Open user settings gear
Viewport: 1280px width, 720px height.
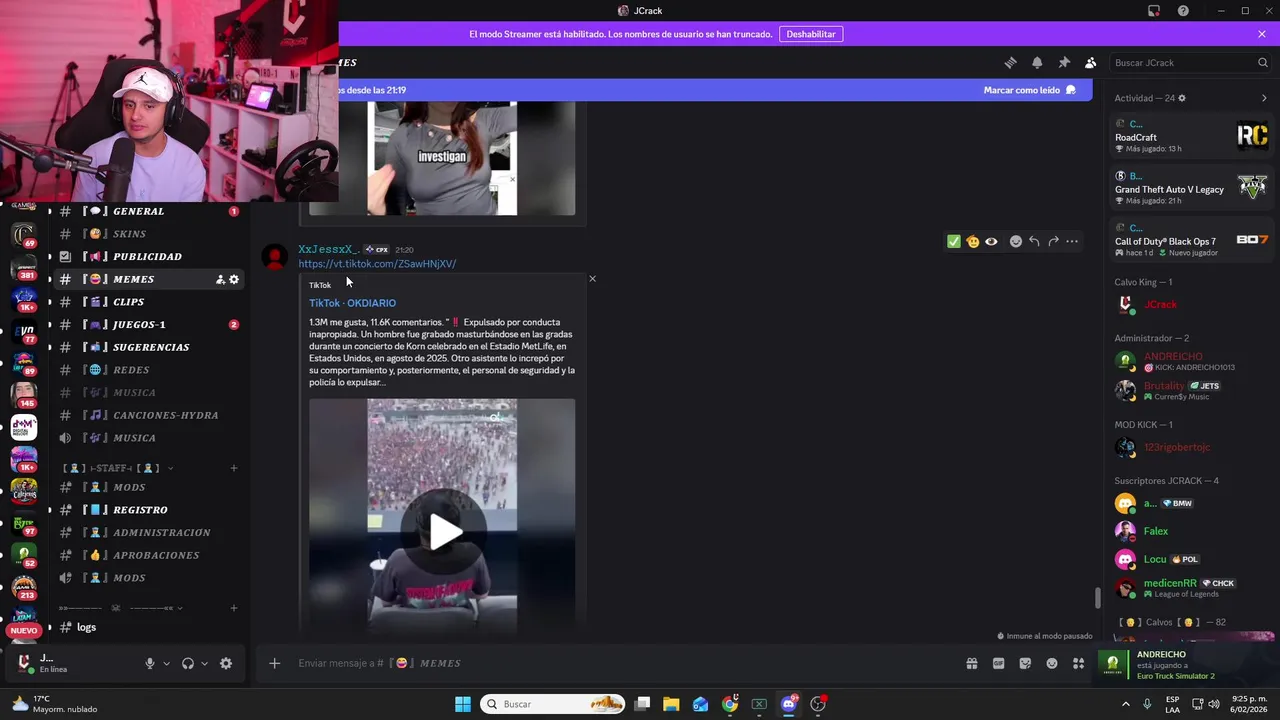[226, 663]
